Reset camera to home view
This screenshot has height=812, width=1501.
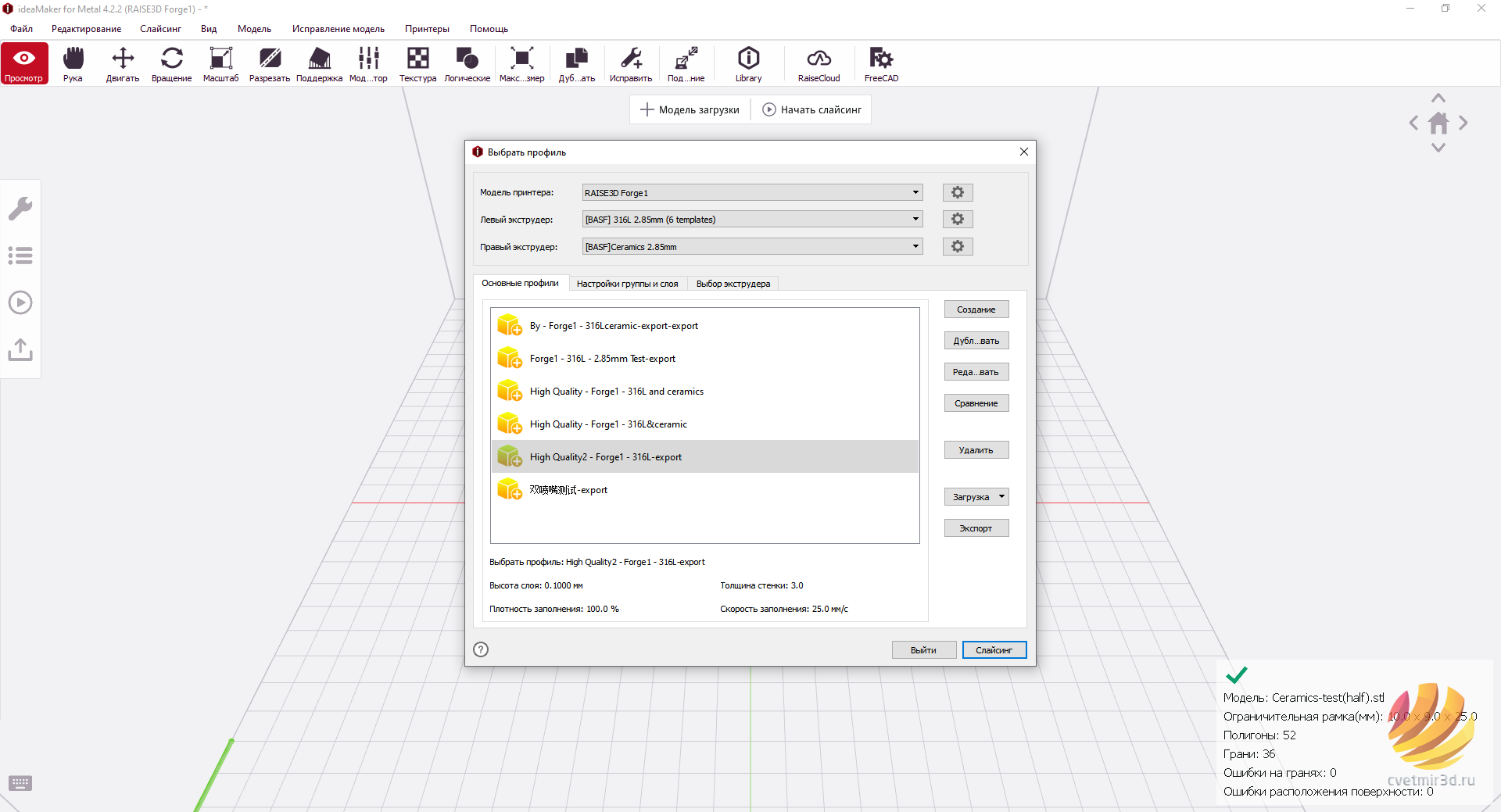pos(1438,123)
